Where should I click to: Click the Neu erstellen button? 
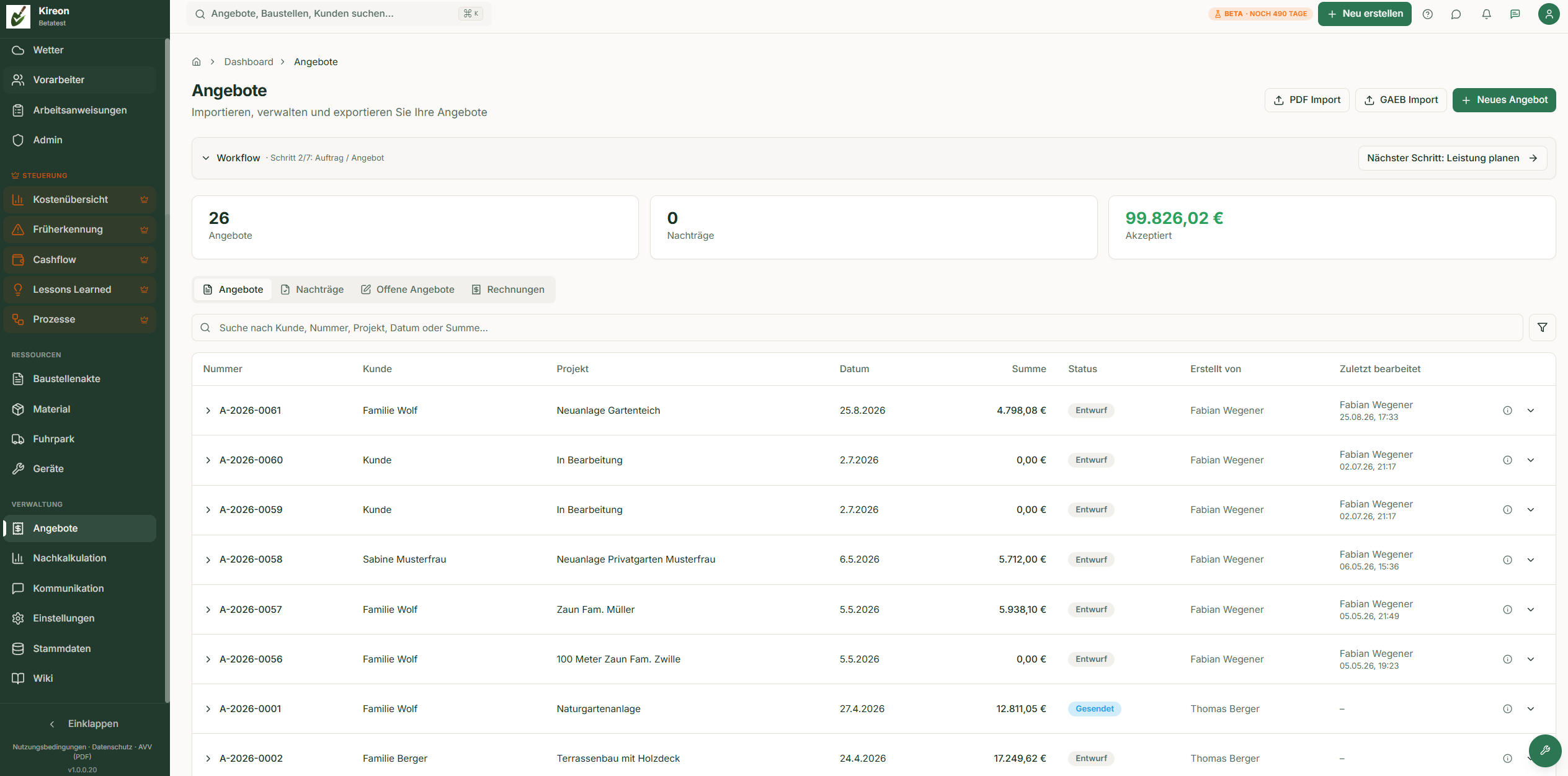coord(1365,14)
